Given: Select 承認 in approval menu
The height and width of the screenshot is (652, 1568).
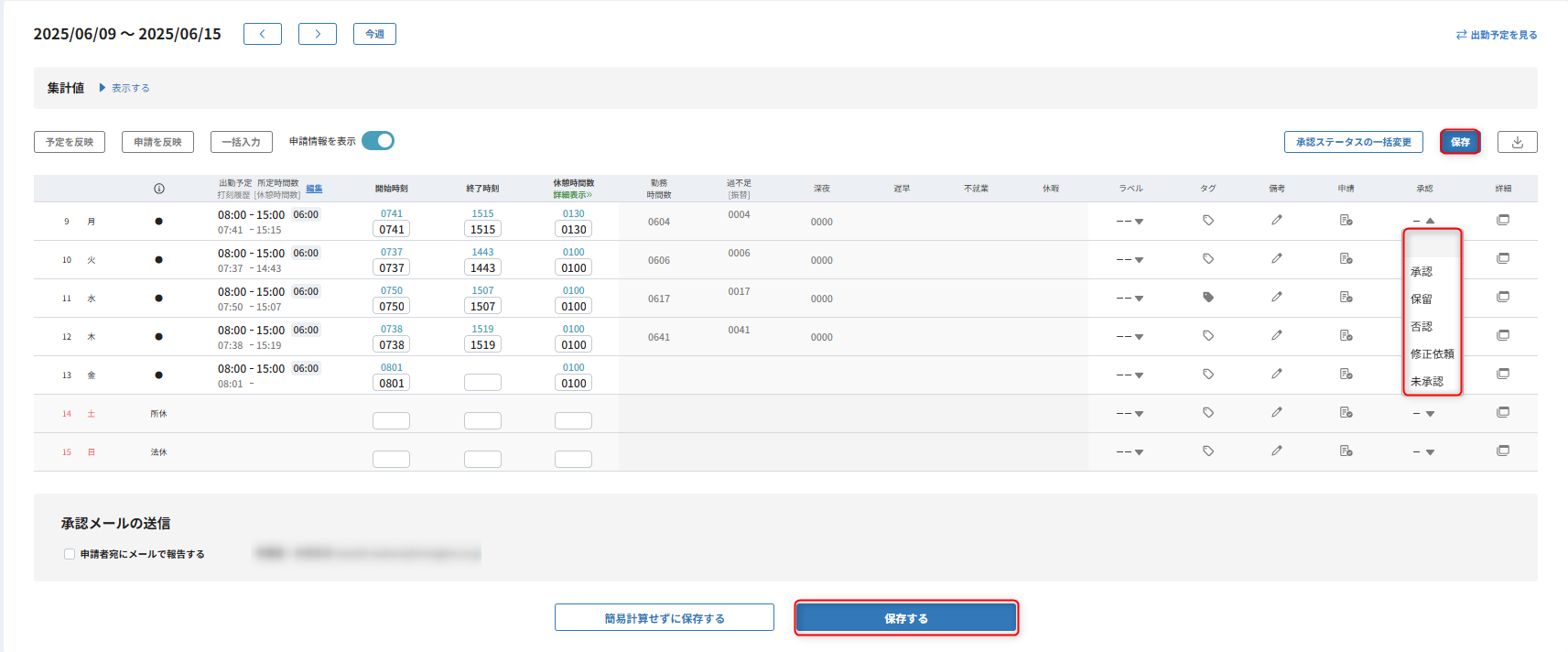Looking at the screenshot, I should pyautogui.click(x=1432, y=272).
